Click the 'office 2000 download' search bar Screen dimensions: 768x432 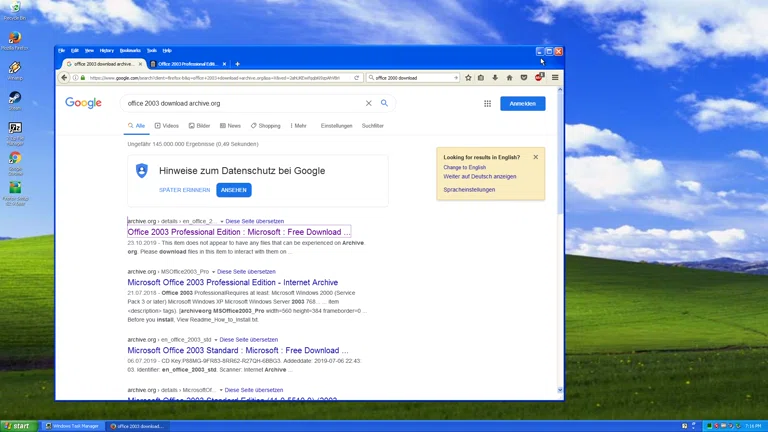click(413, 77)
